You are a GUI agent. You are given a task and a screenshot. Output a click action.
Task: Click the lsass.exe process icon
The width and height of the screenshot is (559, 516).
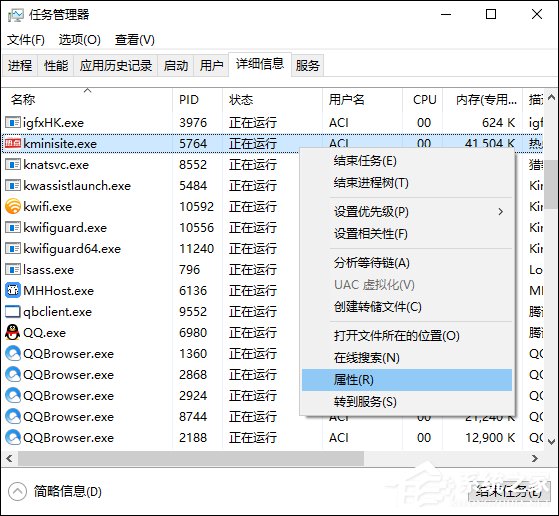[13, 270]
